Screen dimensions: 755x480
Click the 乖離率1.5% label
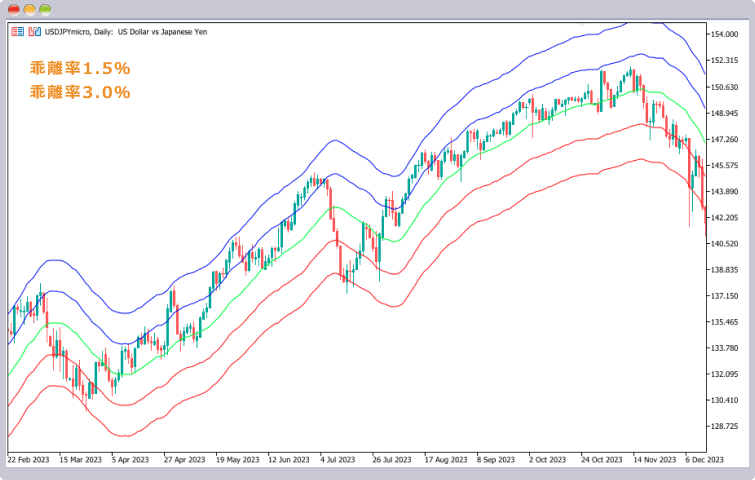click(x=80, y=68)
